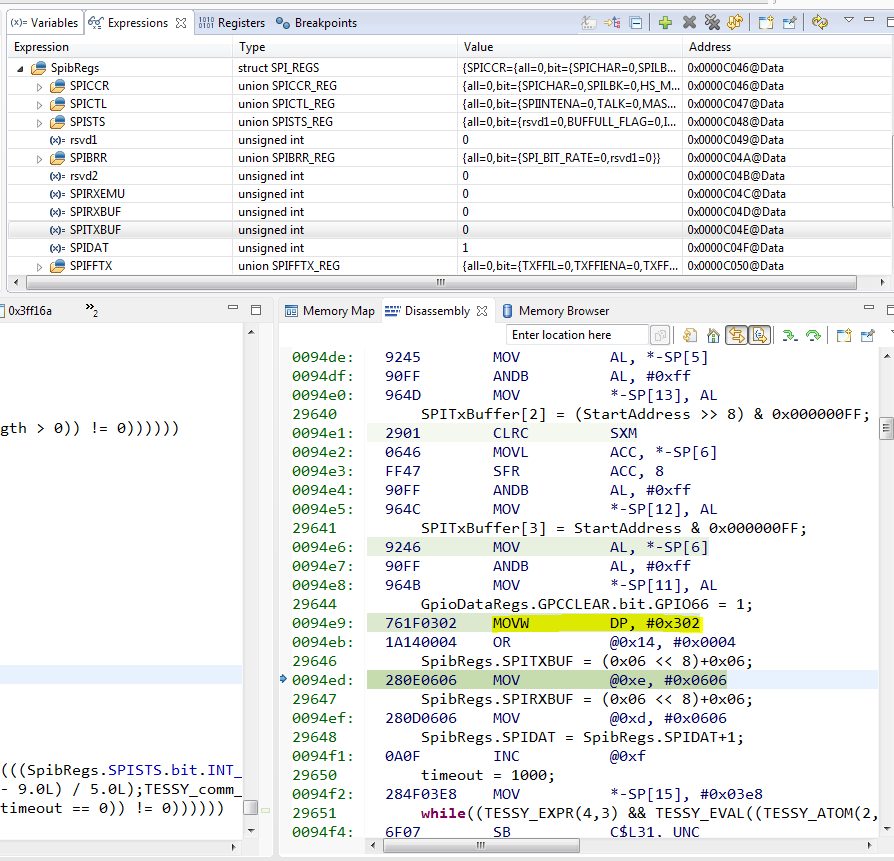Image resolution: width=894 pixels, height=861 pixels.
Task: Show hidden editor tabs via chevron
Action: pos(90,310)
